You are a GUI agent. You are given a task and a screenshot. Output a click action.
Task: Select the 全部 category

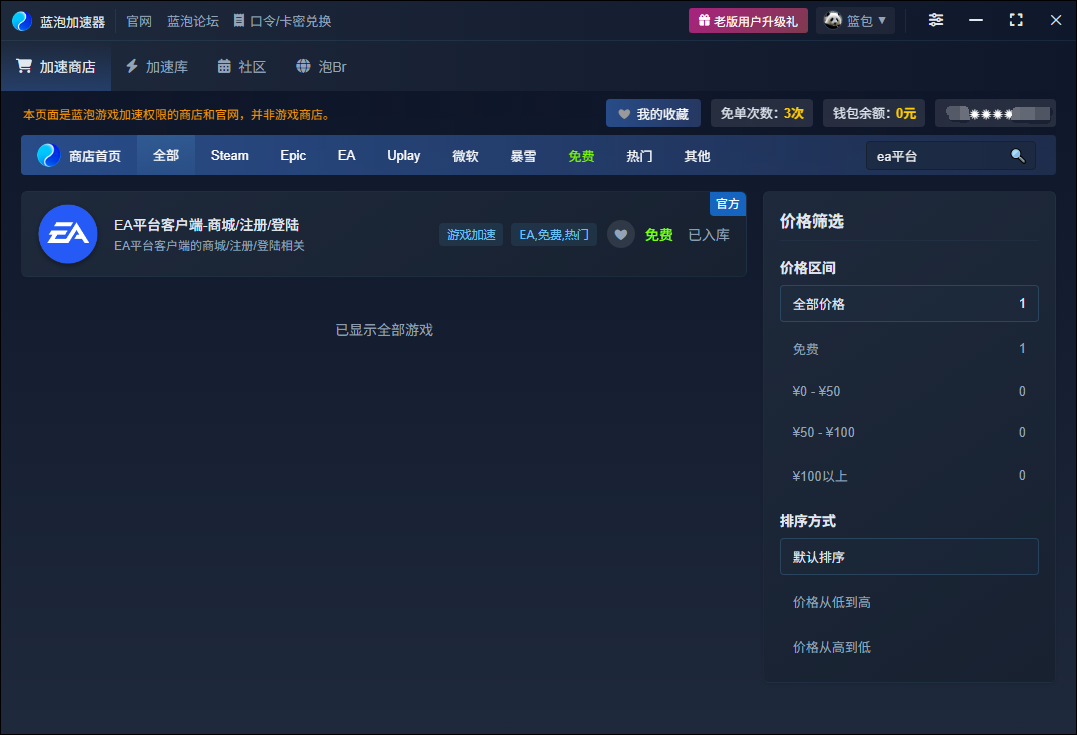[x=166, y=156]
